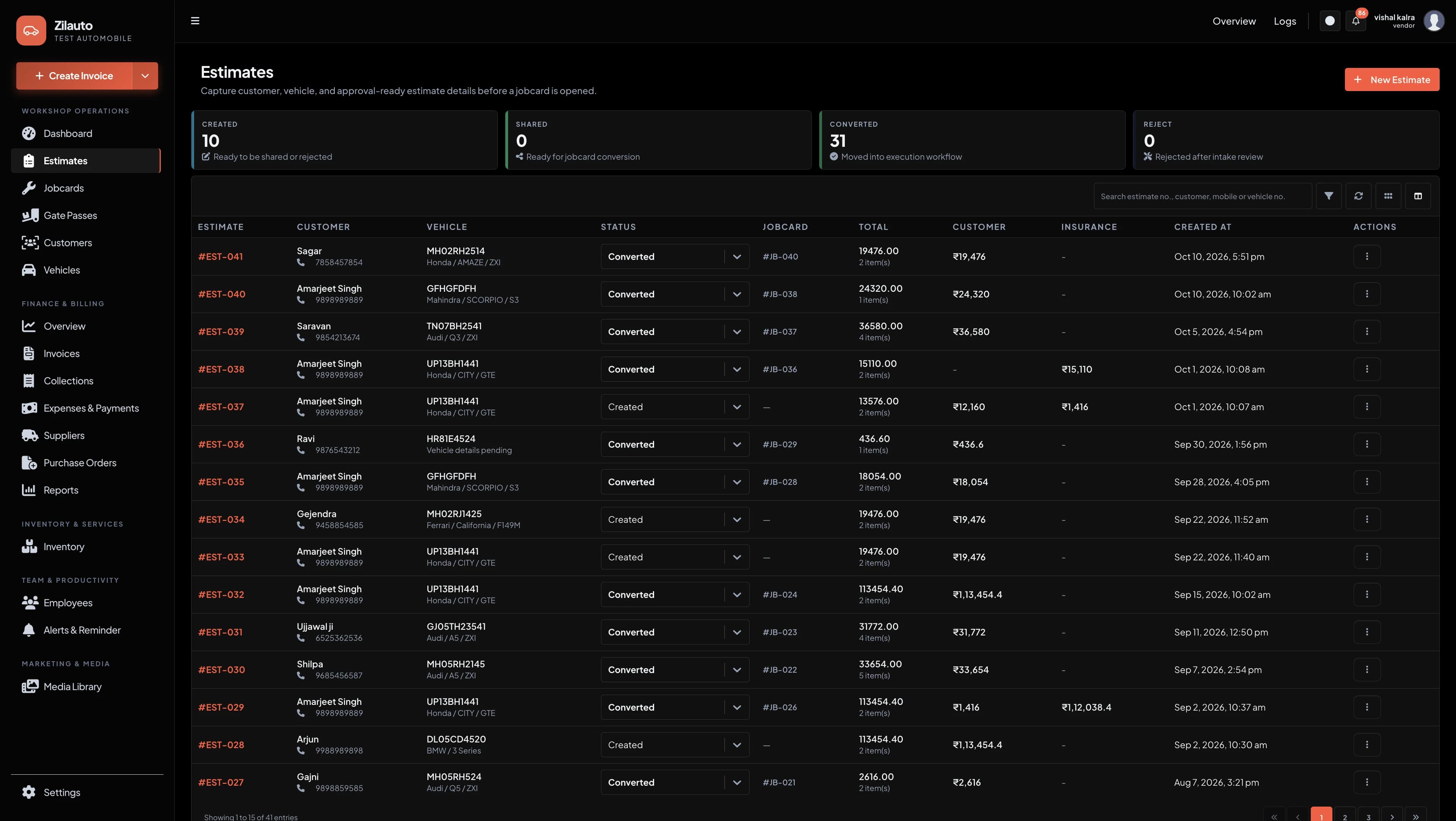The width and height of the screenshot is (1456, 821).
Task: Refresh the estimates table
Action: coord(1358,196)
